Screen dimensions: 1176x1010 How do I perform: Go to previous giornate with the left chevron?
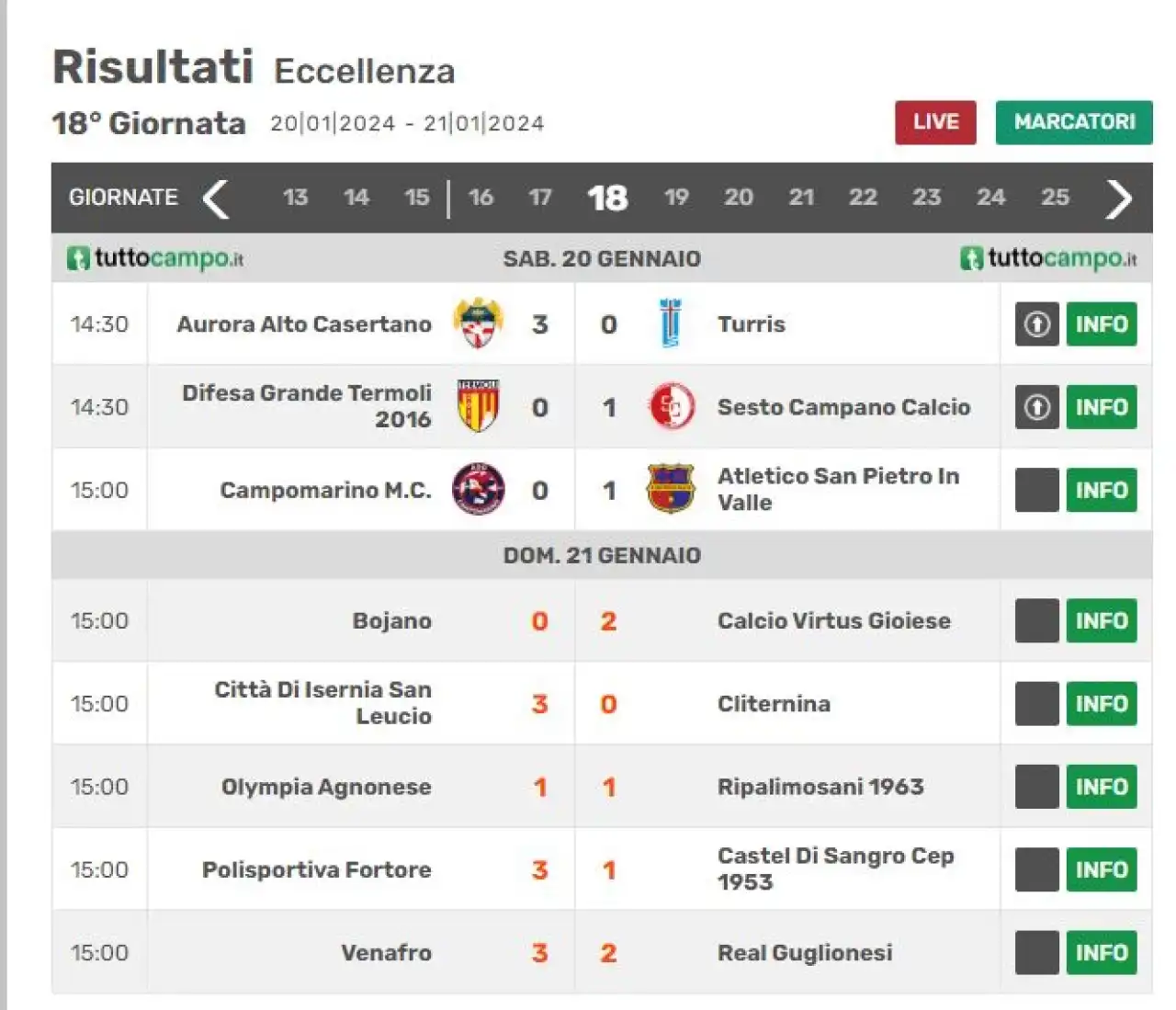coord(216,198)
